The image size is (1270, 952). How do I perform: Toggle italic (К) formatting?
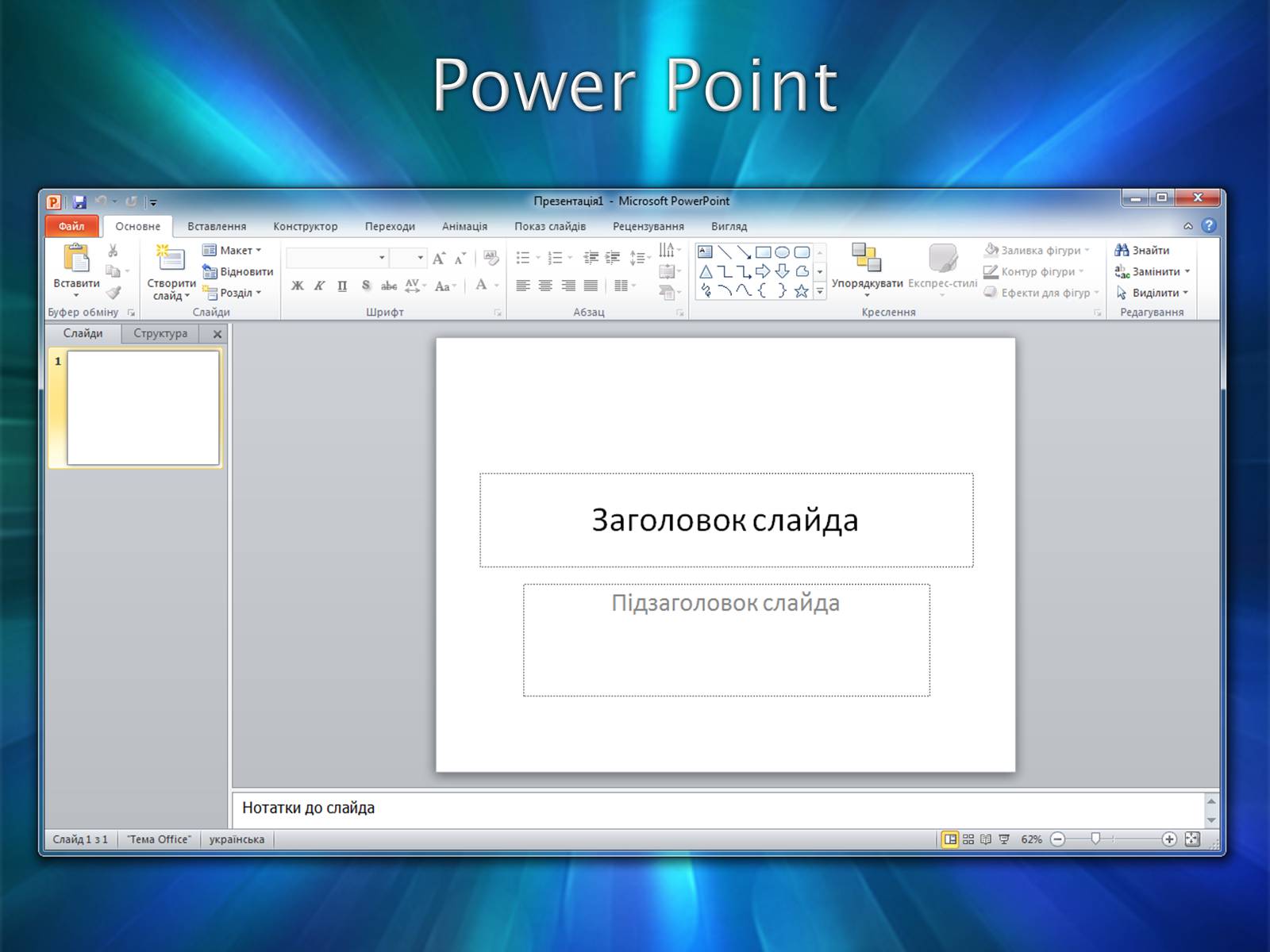319,286
